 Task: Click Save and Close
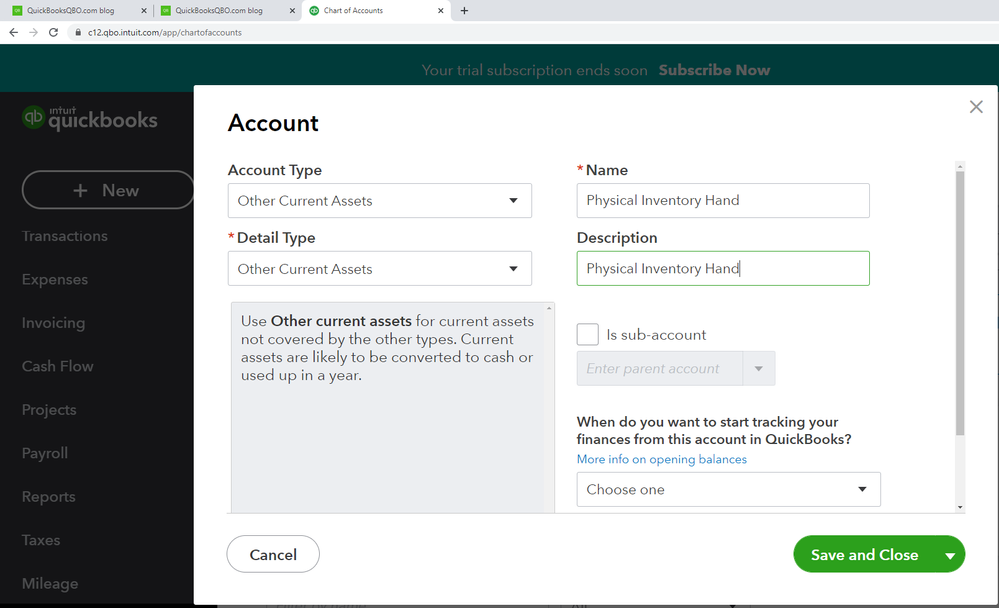(x=864, y=554)
